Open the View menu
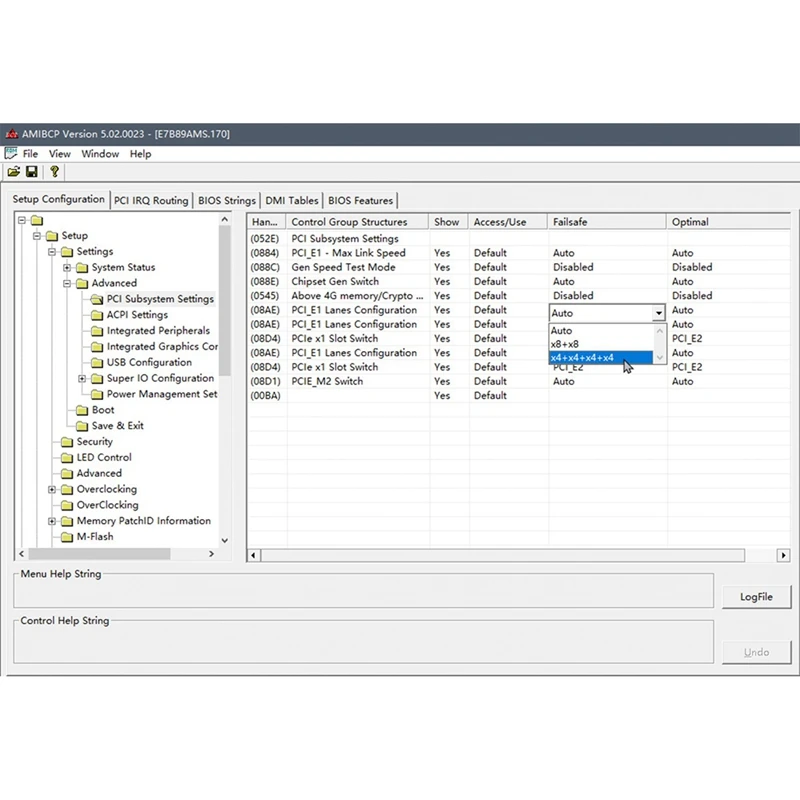This screenshot has height=800, width=800. (60, 154)
